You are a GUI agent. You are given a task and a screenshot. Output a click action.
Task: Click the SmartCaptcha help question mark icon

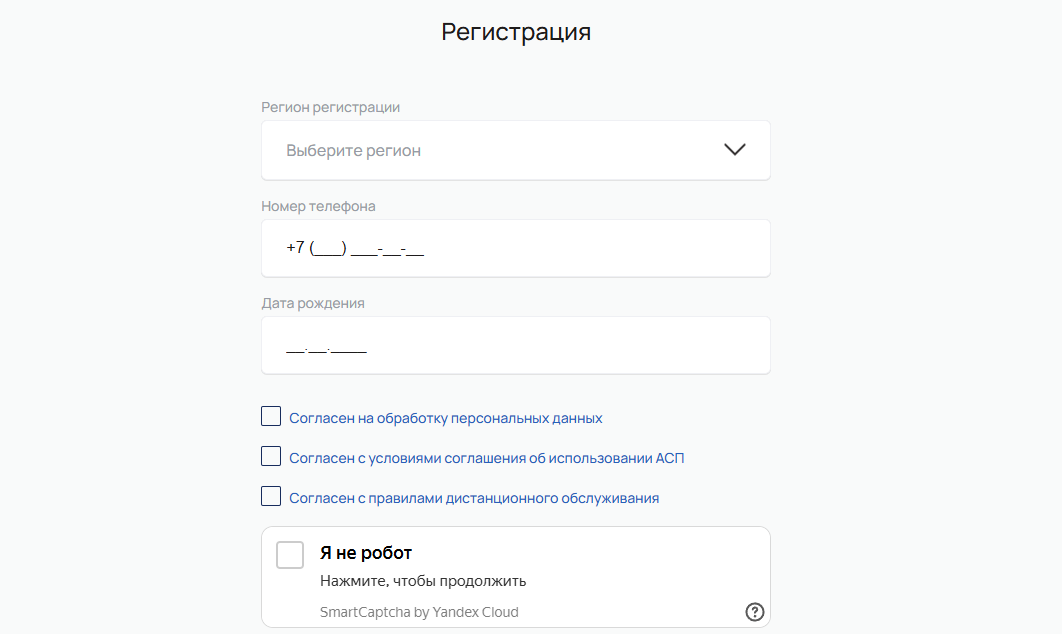point(755,612)
